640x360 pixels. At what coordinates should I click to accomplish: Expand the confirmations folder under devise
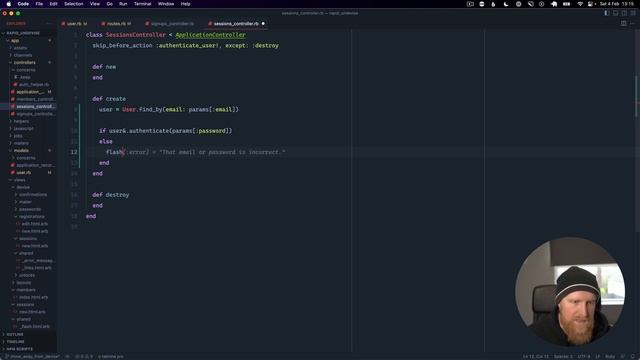(x=33, y=195)
